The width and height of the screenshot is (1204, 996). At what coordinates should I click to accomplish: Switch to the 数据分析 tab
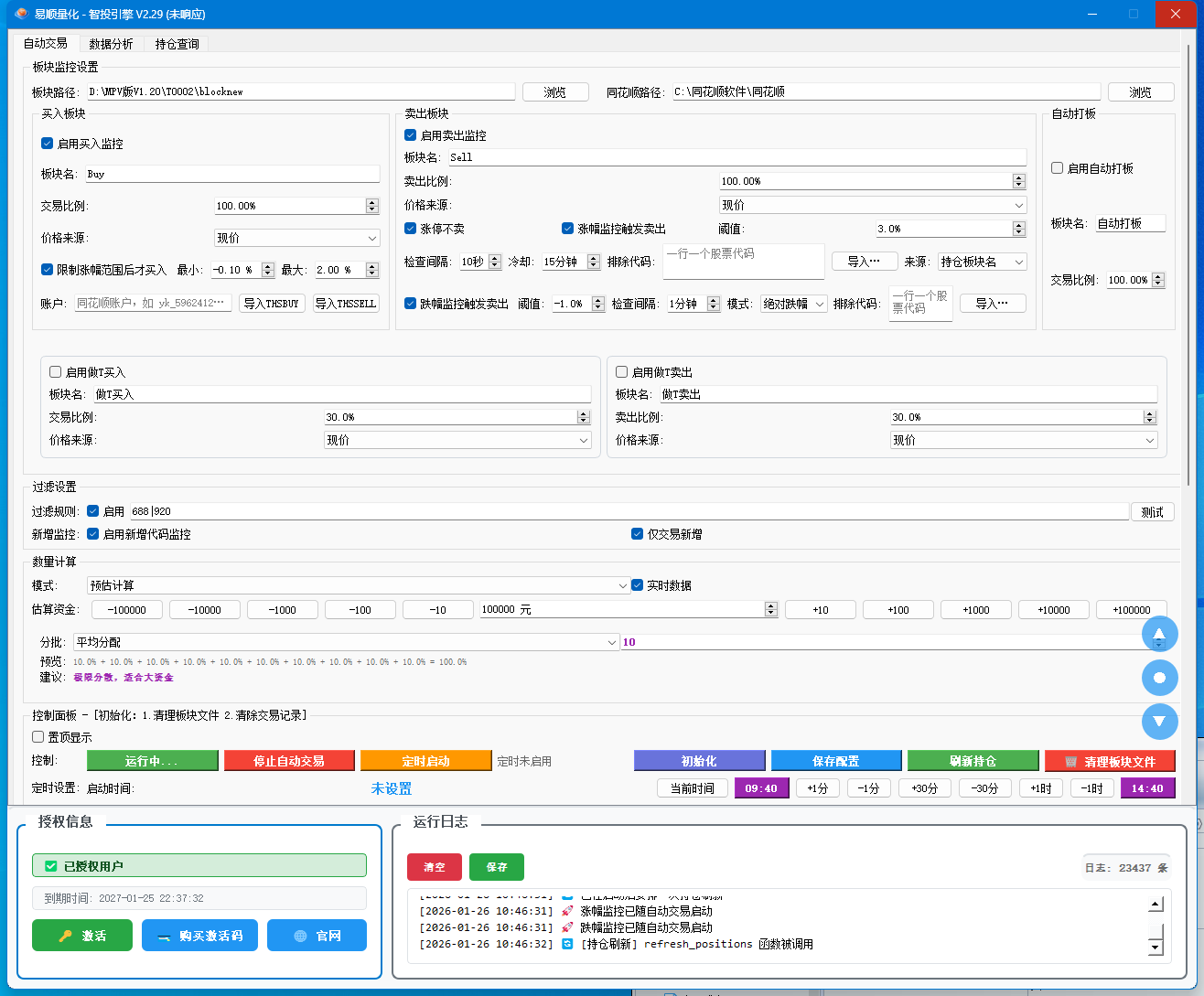click(111, 44)
